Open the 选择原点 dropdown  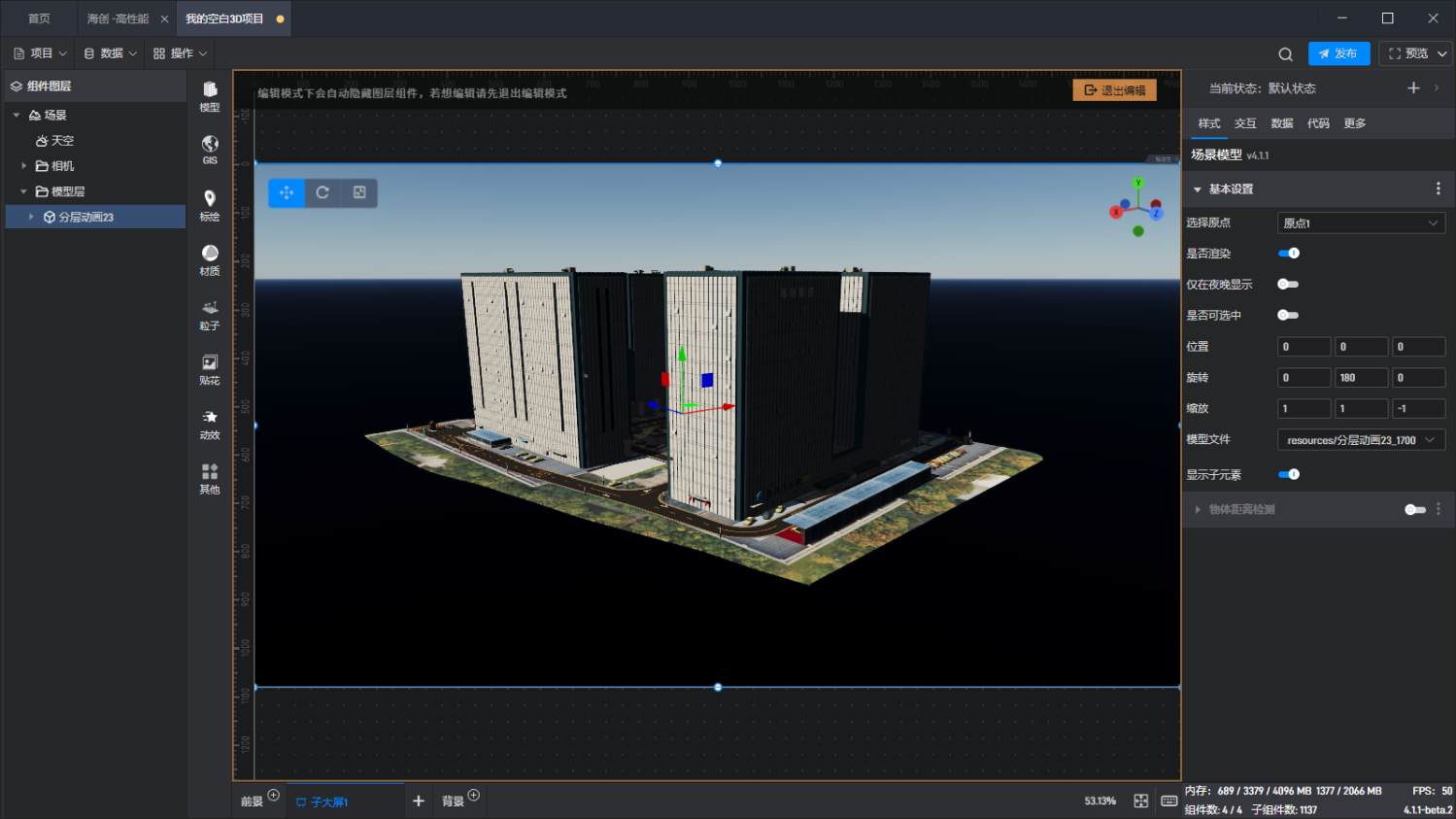click(1360, 223)
